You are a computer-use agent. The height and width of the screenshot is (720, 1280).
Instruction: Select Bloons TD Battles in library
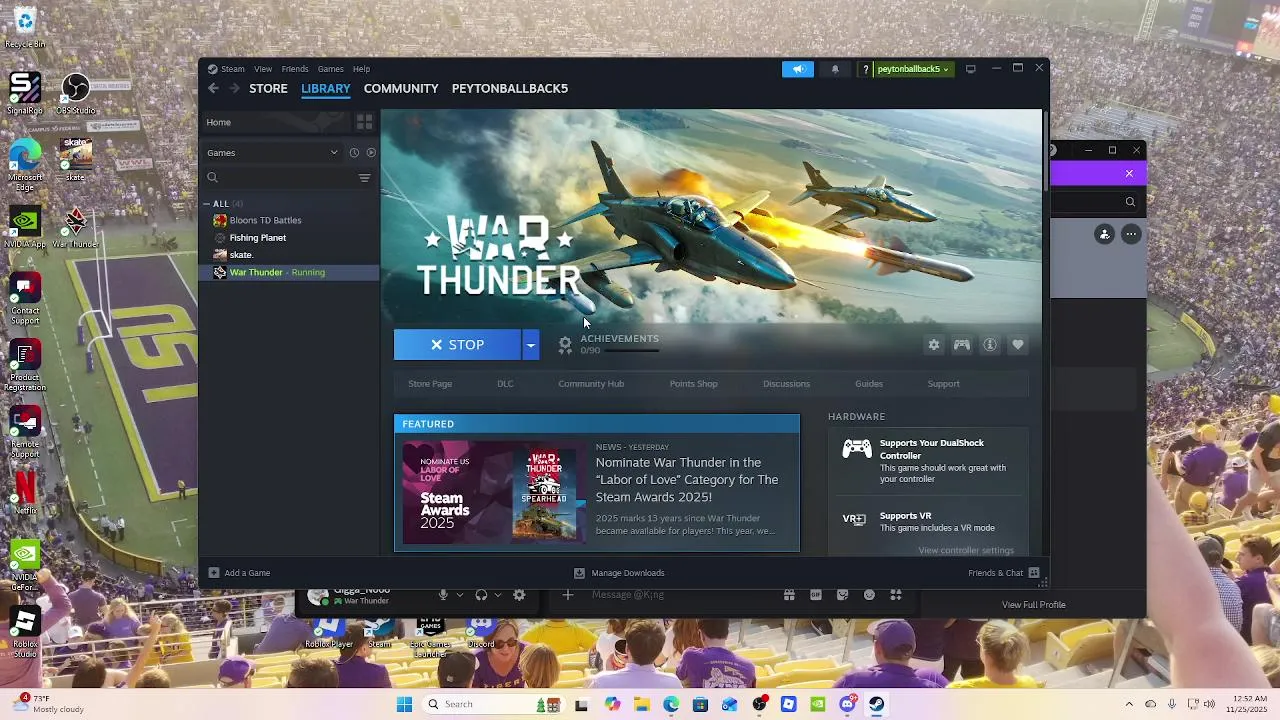pyautogui.click(x=265, y=220)
